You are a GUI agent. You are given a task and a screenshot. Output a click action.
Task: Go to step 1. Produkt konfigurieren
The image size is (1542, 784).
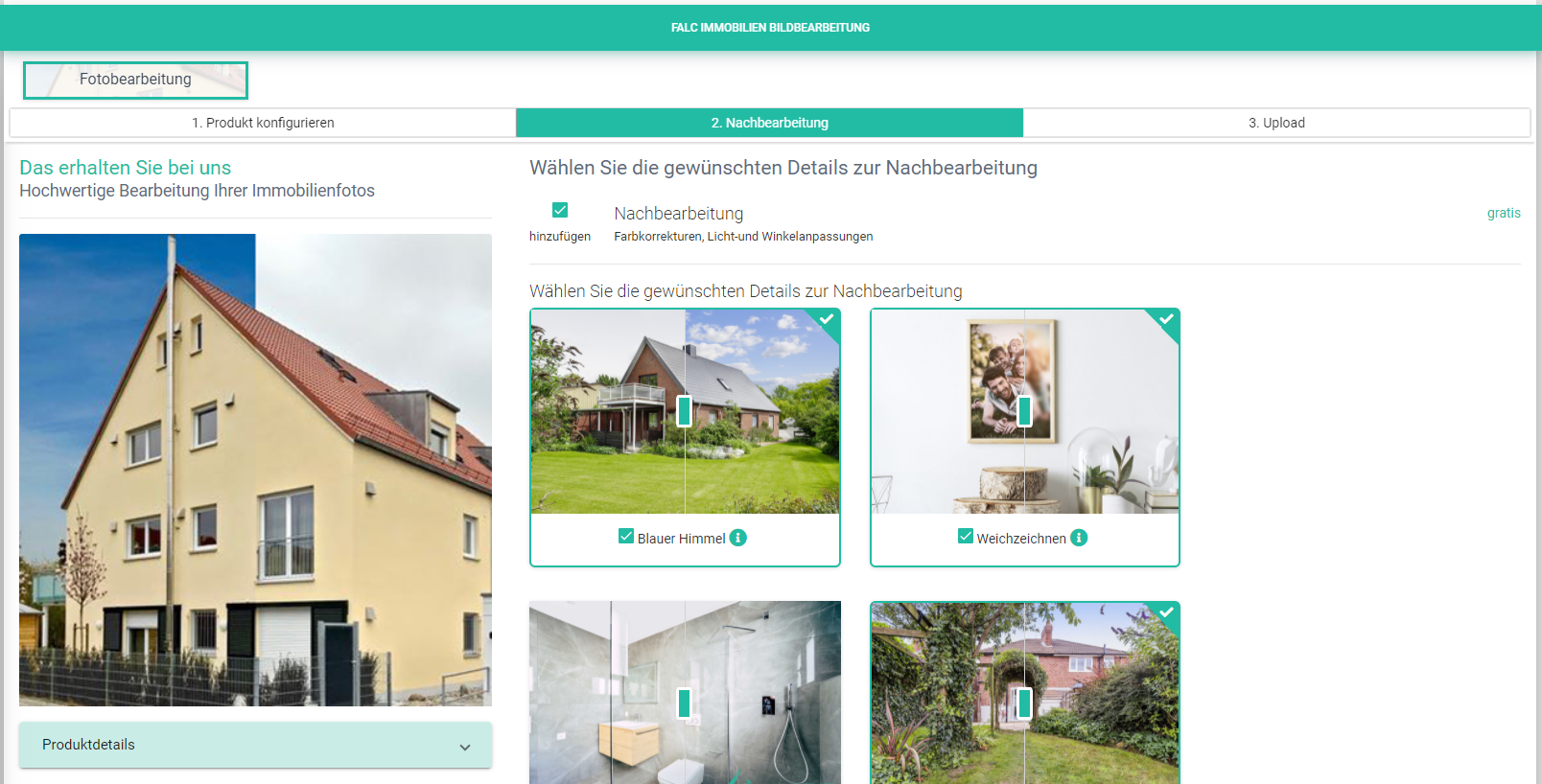pos(263,123)
